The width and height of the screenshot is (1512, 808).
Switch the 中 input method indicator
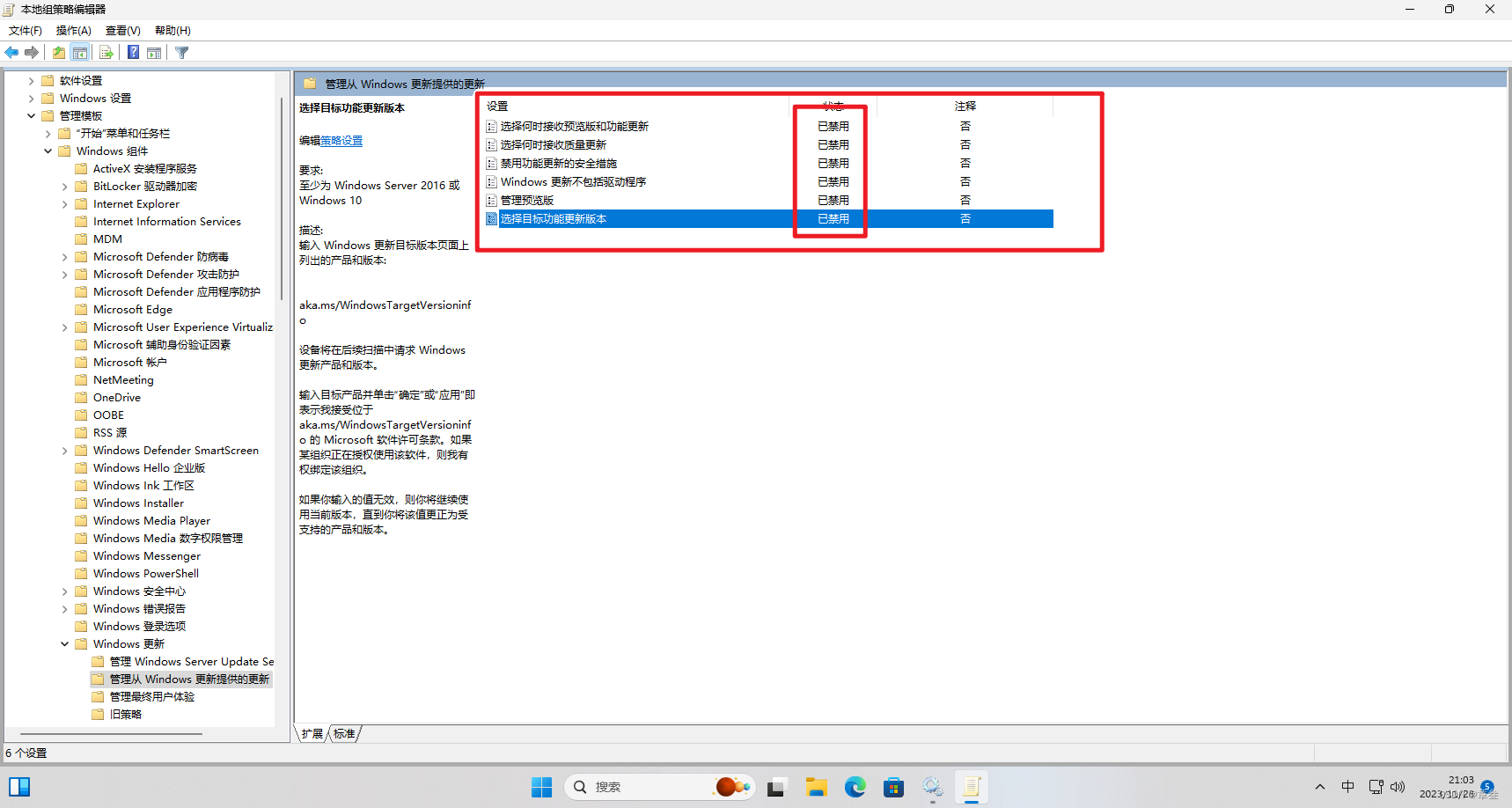pos(1347,787)
